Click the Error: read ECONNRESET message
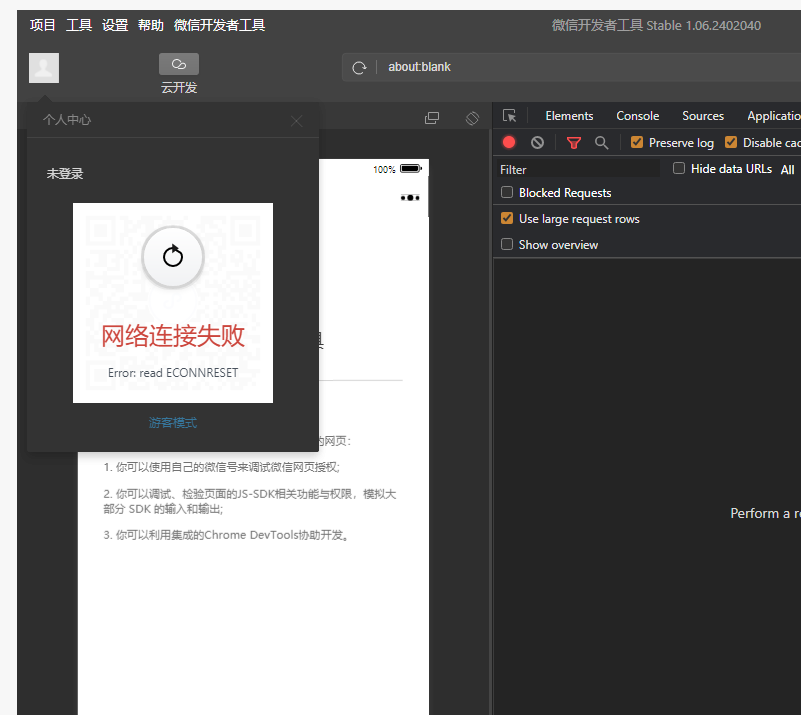The image size is (801, 715). (x=173, y=373)
